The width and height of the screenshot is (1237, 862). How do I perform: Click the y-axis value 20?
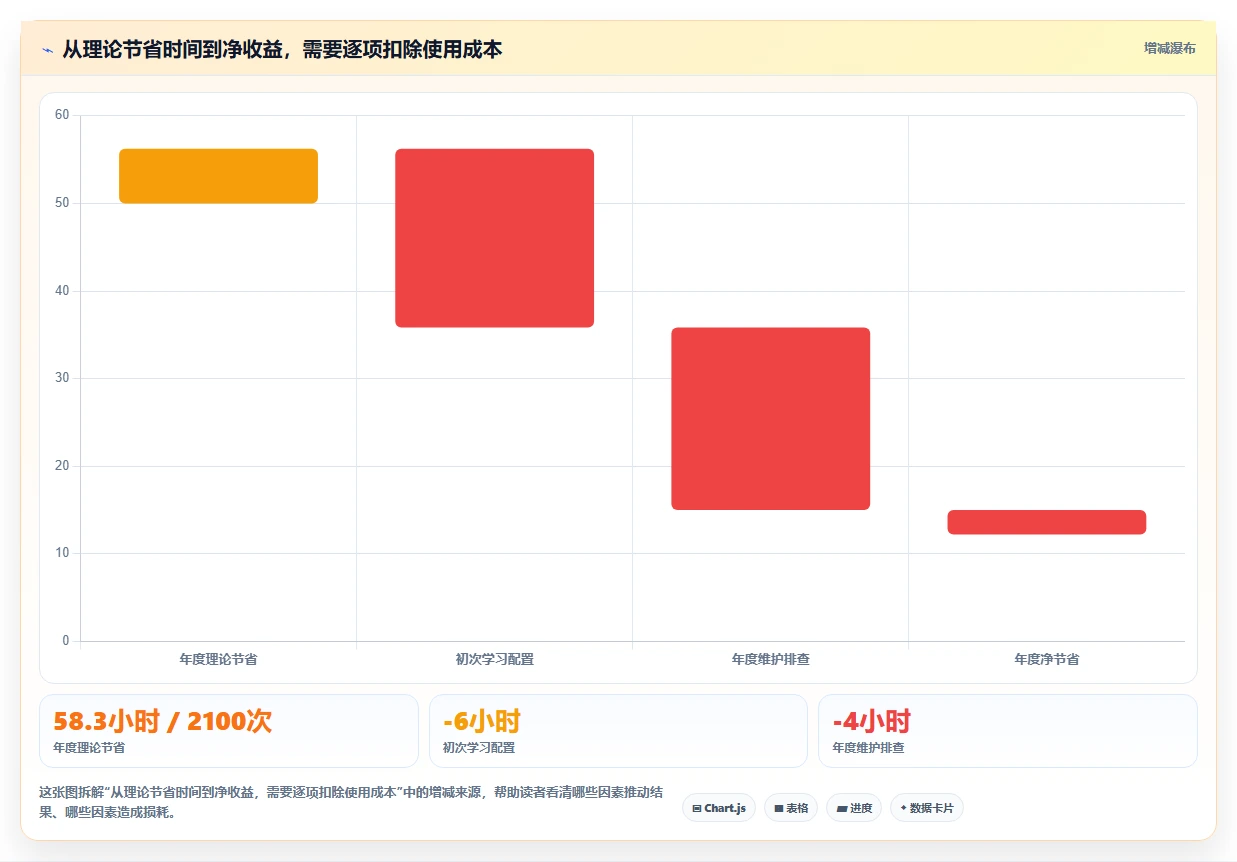[x=62, y=466]
